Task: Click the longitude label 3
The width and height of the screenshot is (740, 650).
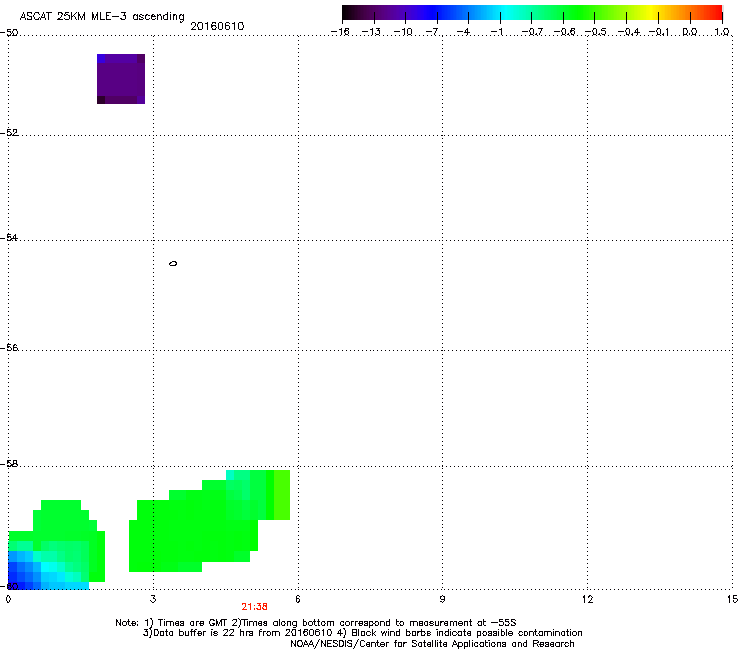Action: click(x=152, y=599)
